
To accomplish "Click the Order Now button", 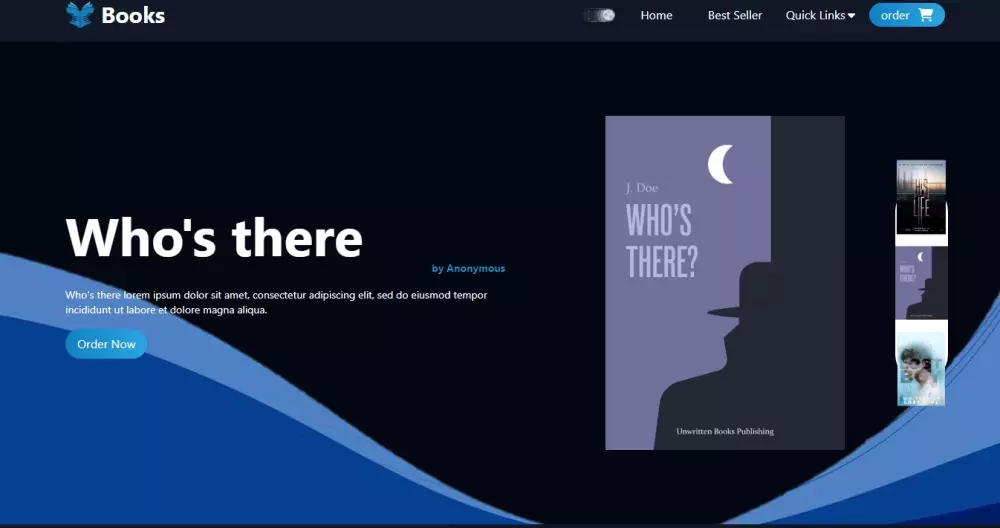I will [106, 344].
